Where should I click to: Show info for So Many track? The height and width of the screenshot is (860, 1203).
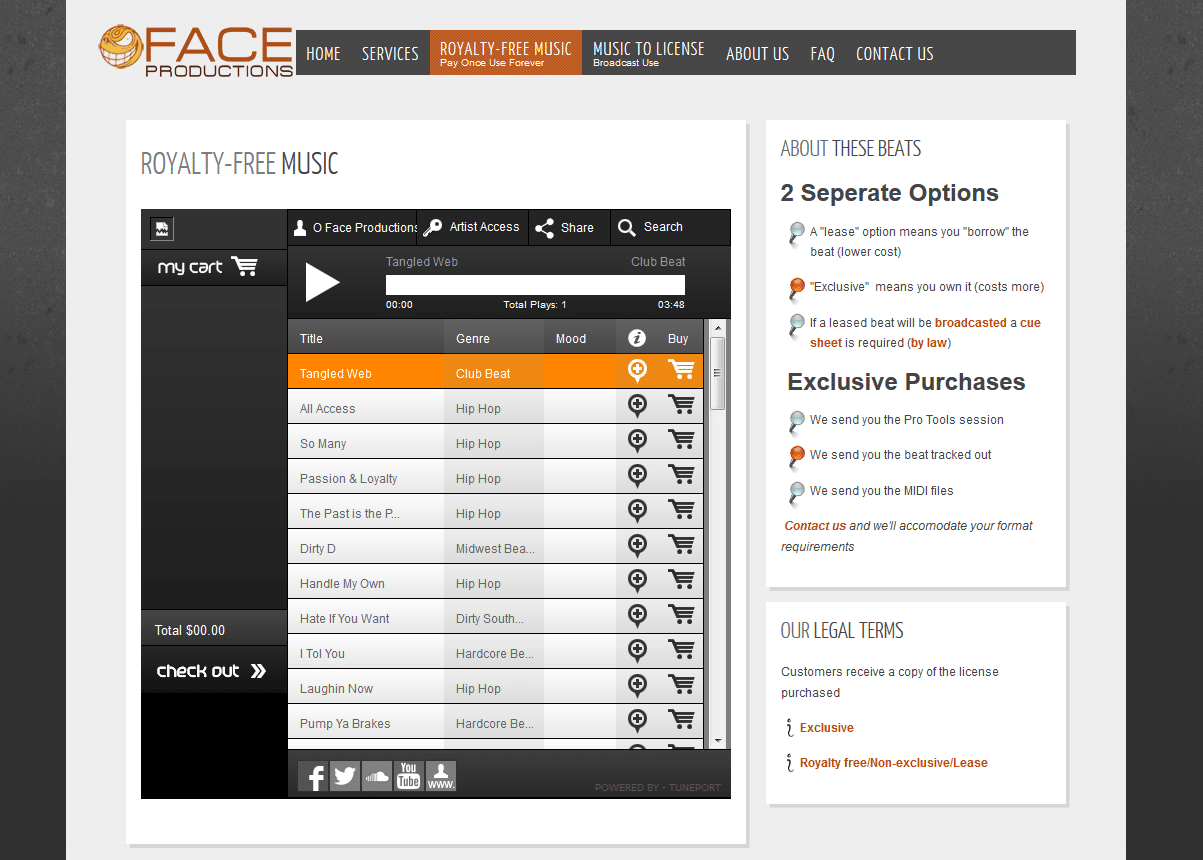[x=637, y=440]
